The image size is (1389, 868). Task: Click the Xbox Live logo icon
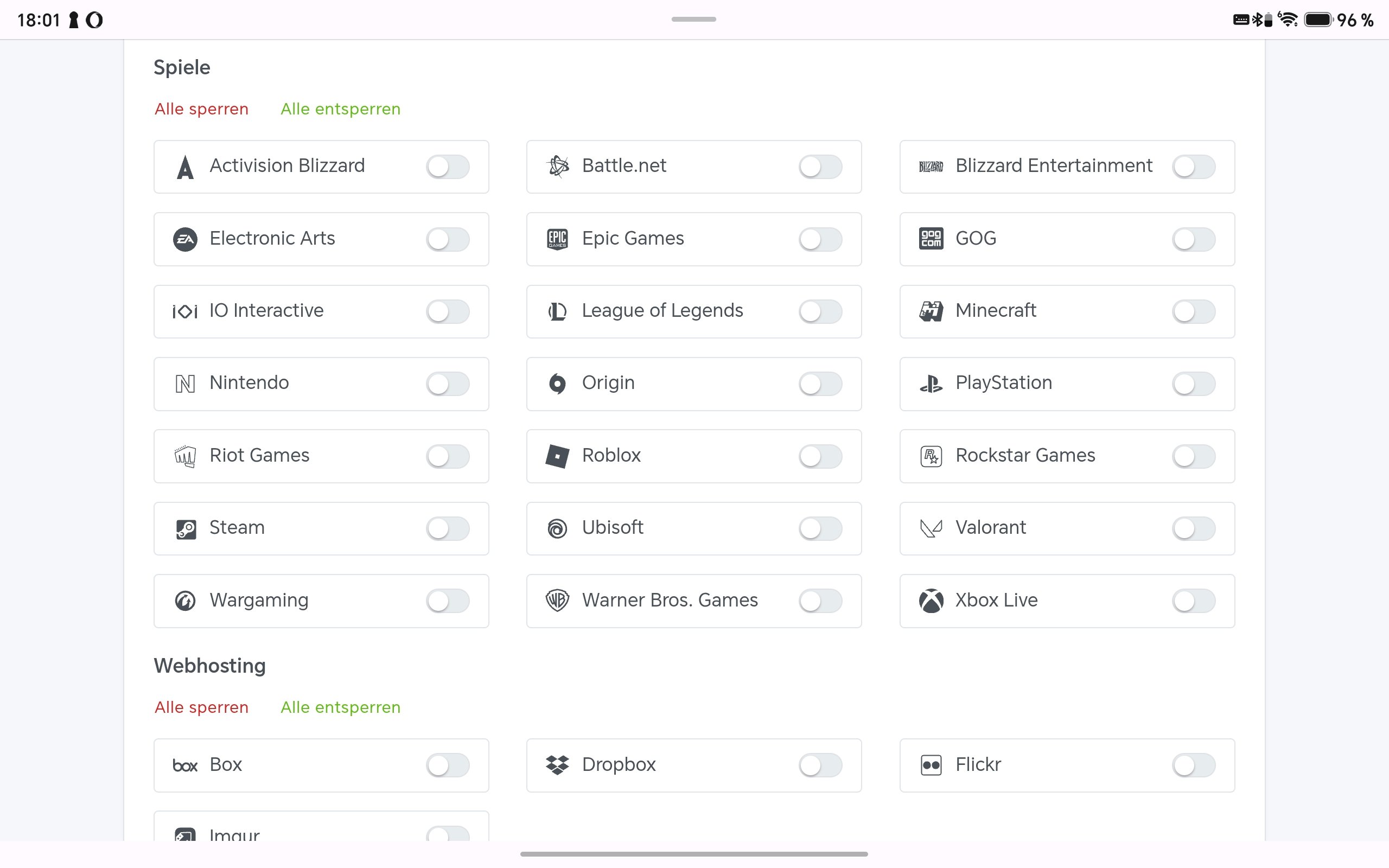931,601
